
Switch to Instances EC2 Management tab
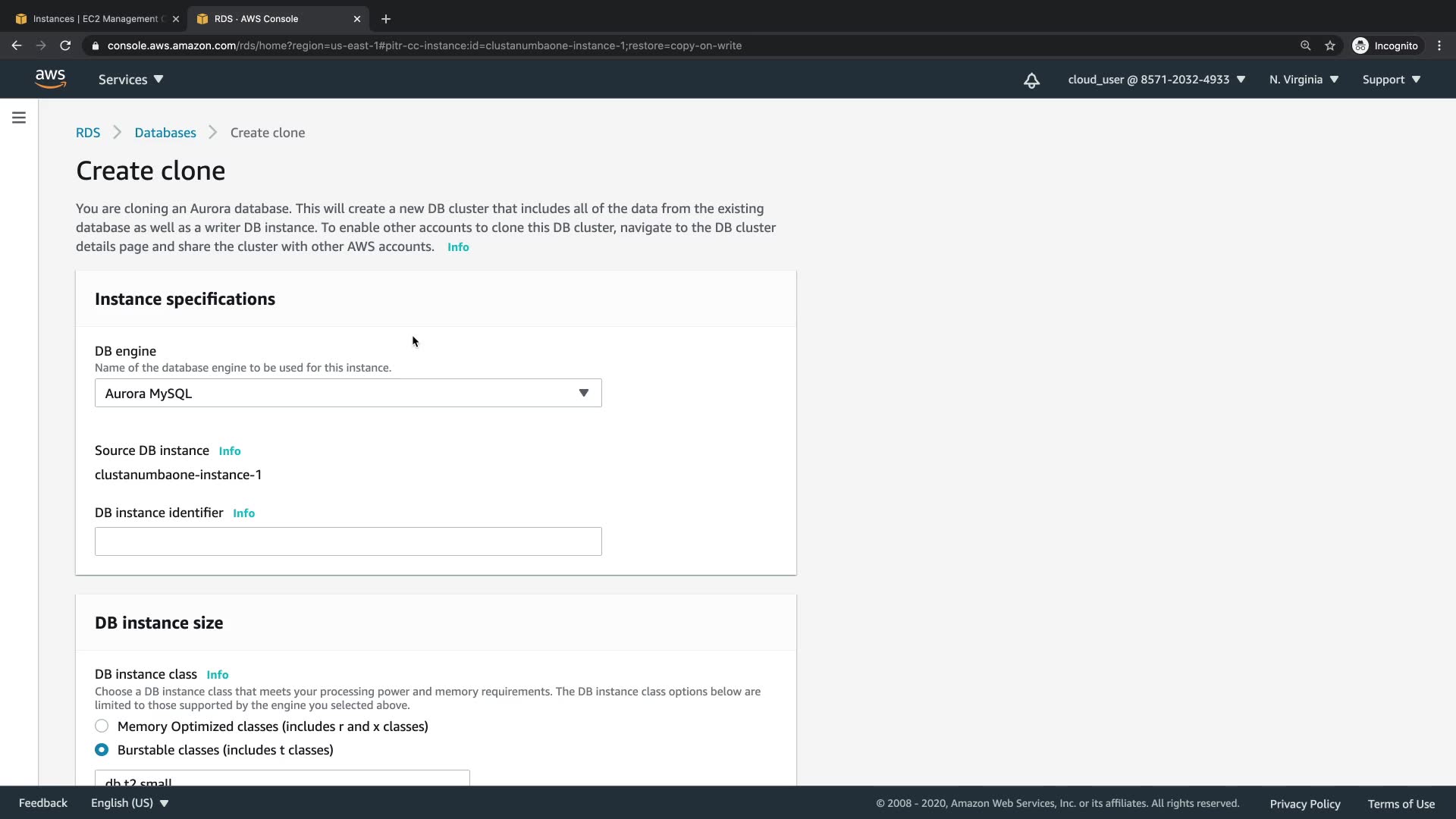pos(95,19)
